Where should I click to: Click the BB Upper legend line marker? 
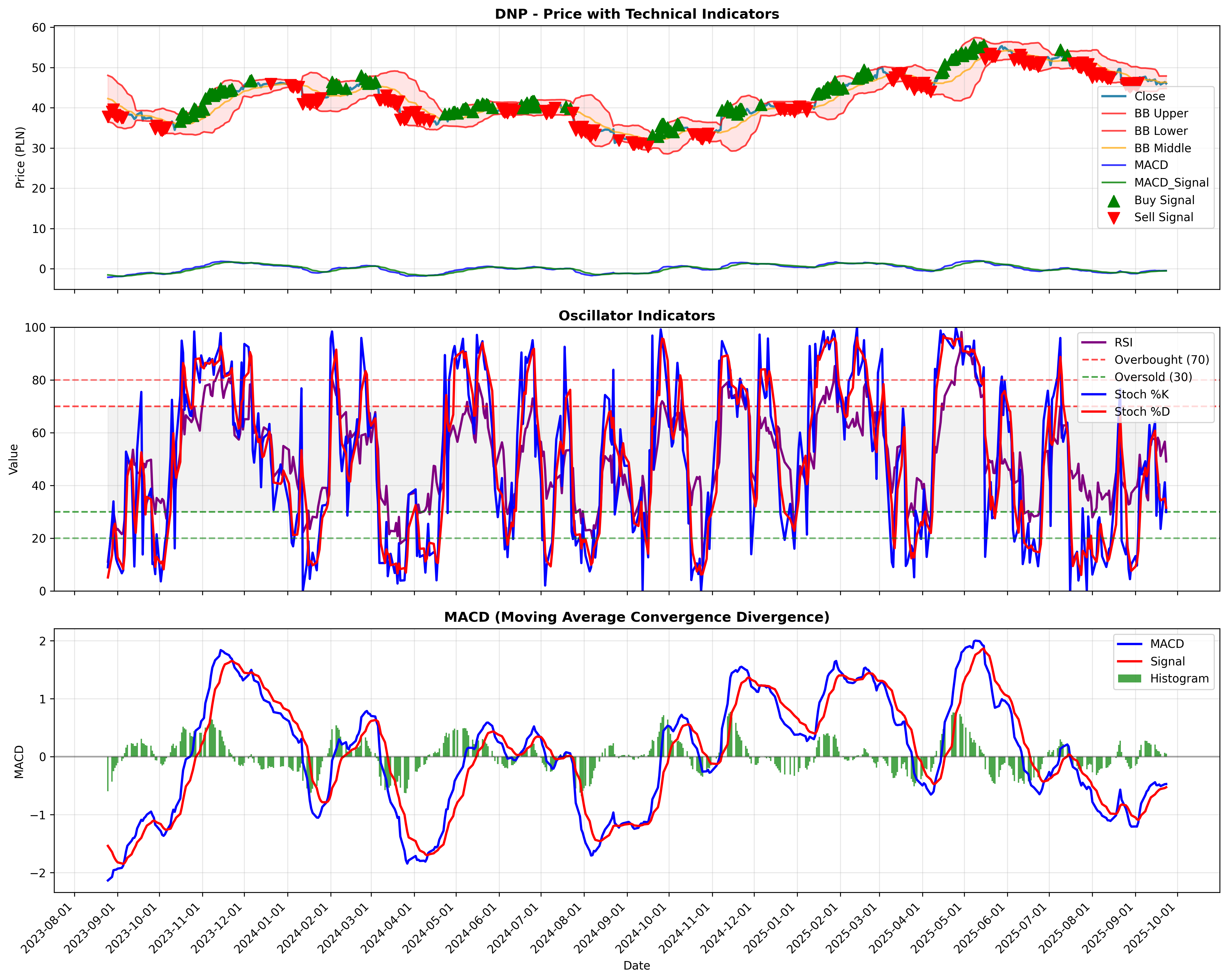point(1113,114)
